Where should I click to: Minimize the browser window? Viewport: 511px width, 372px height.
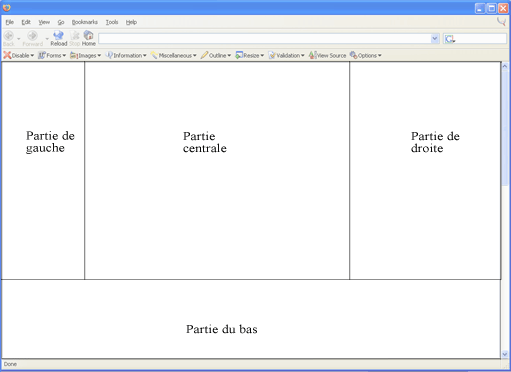480,8
